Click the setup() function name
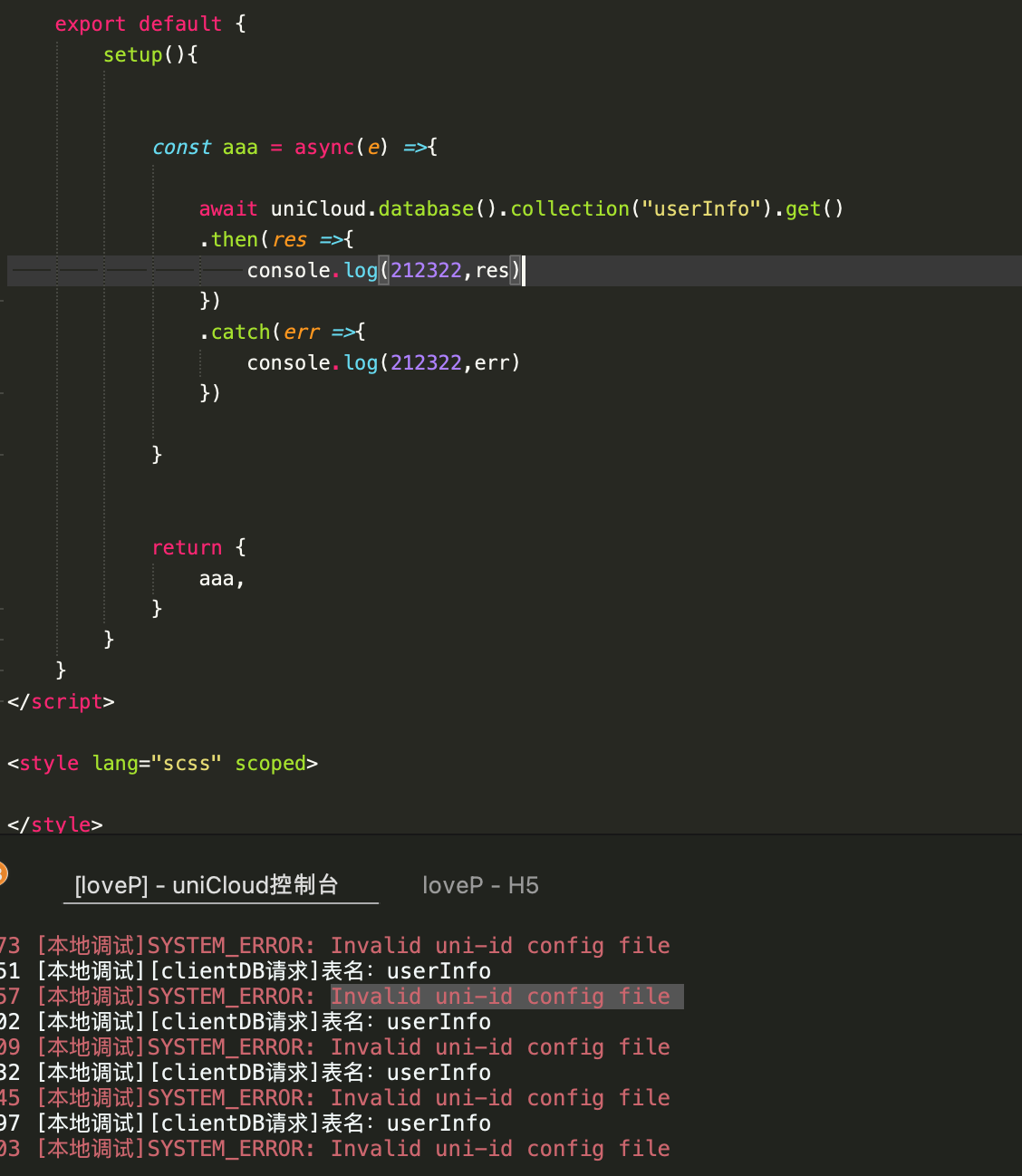The image size is (1022, 1176). (x=132, y=55)
